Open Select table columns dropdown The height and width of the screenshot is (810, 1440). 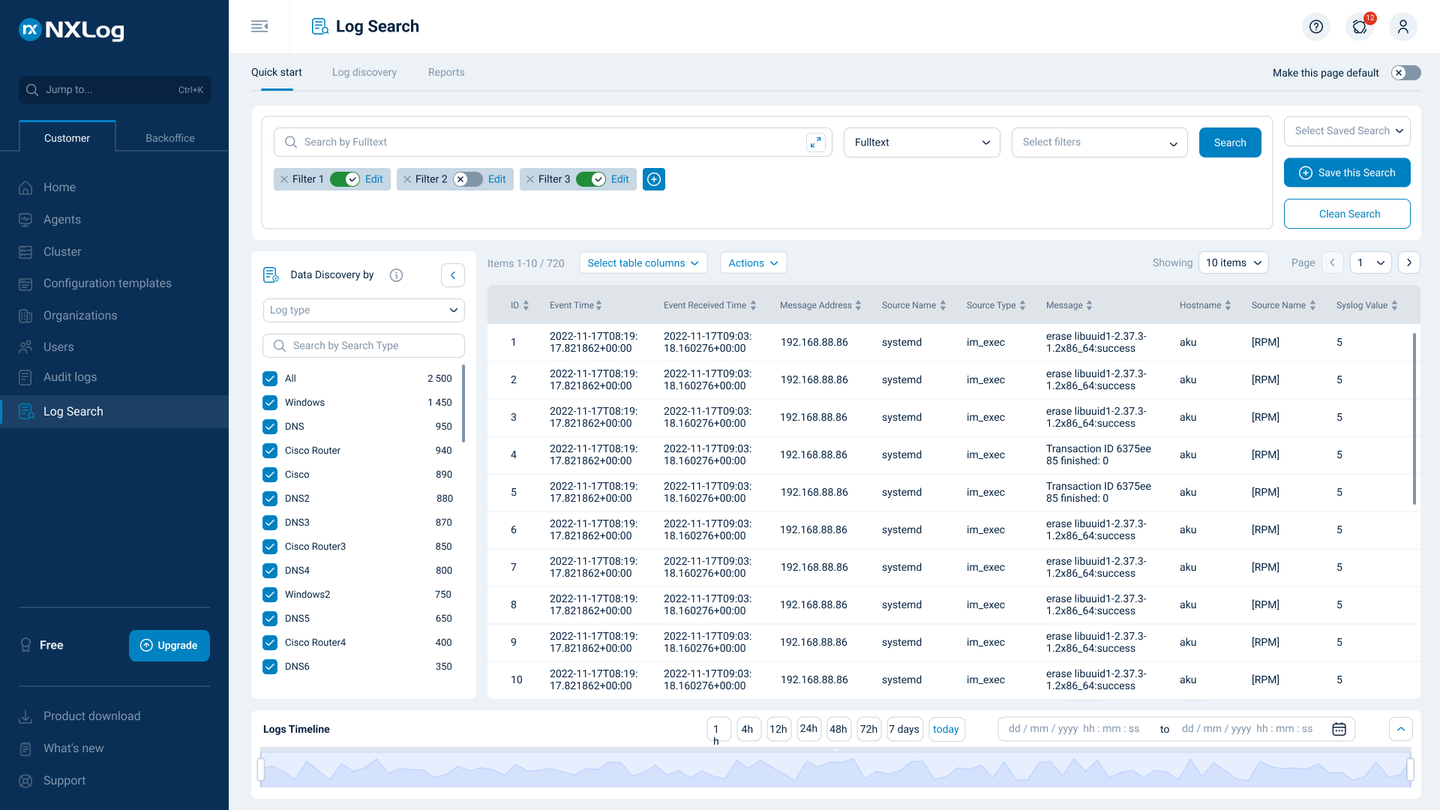643,263
